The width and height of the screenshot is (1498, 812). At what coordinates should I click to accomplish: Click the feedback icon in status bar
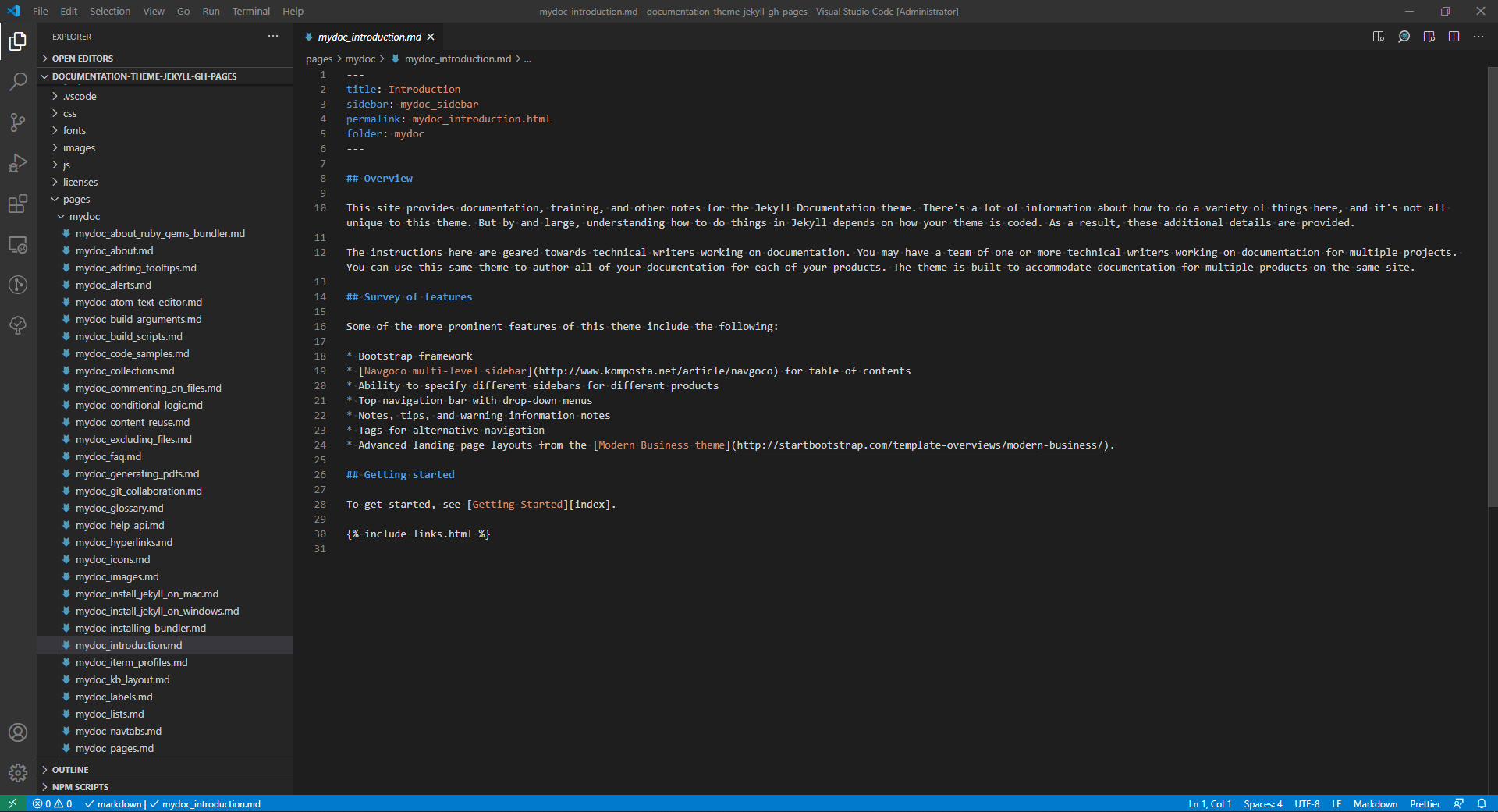[x=1458, y=803]
